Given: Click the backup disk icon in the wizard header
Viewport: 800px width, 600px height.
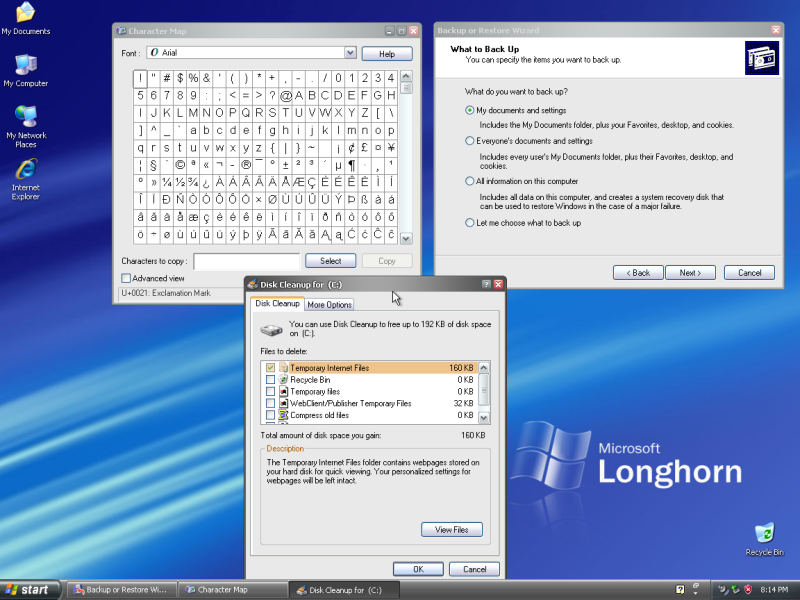Looking at the screenshot, I should (760, 55).
